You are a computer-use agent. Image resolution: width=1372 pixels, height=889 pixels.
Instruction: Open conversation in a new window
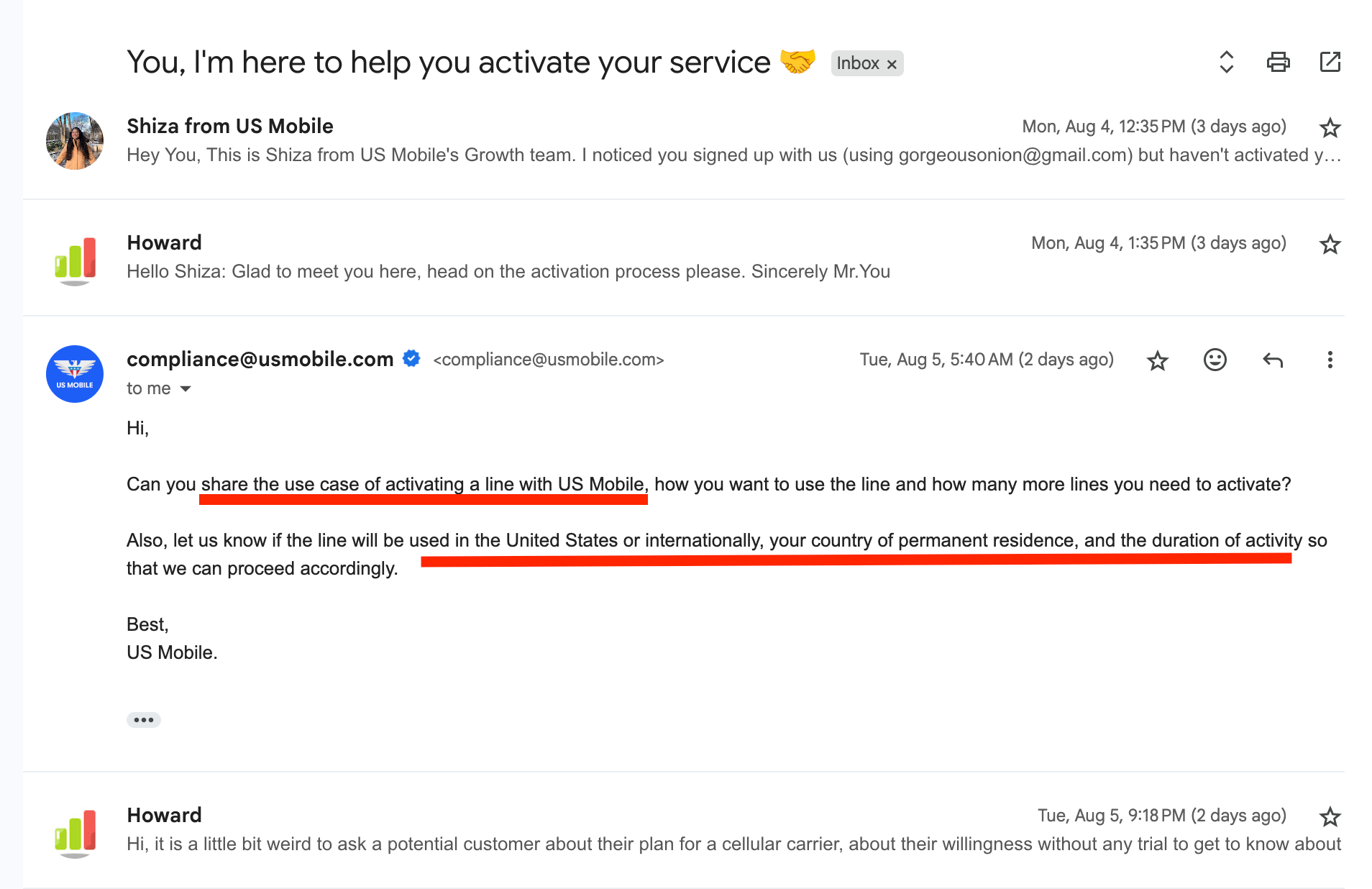pyautogui.click(x=1330, y=63)
